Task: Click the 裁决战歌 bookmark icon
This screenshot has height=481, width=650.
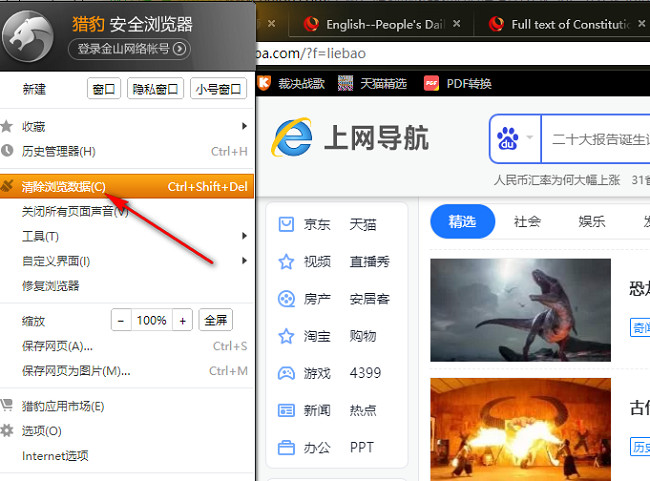Action: click(x=265, y=84)
